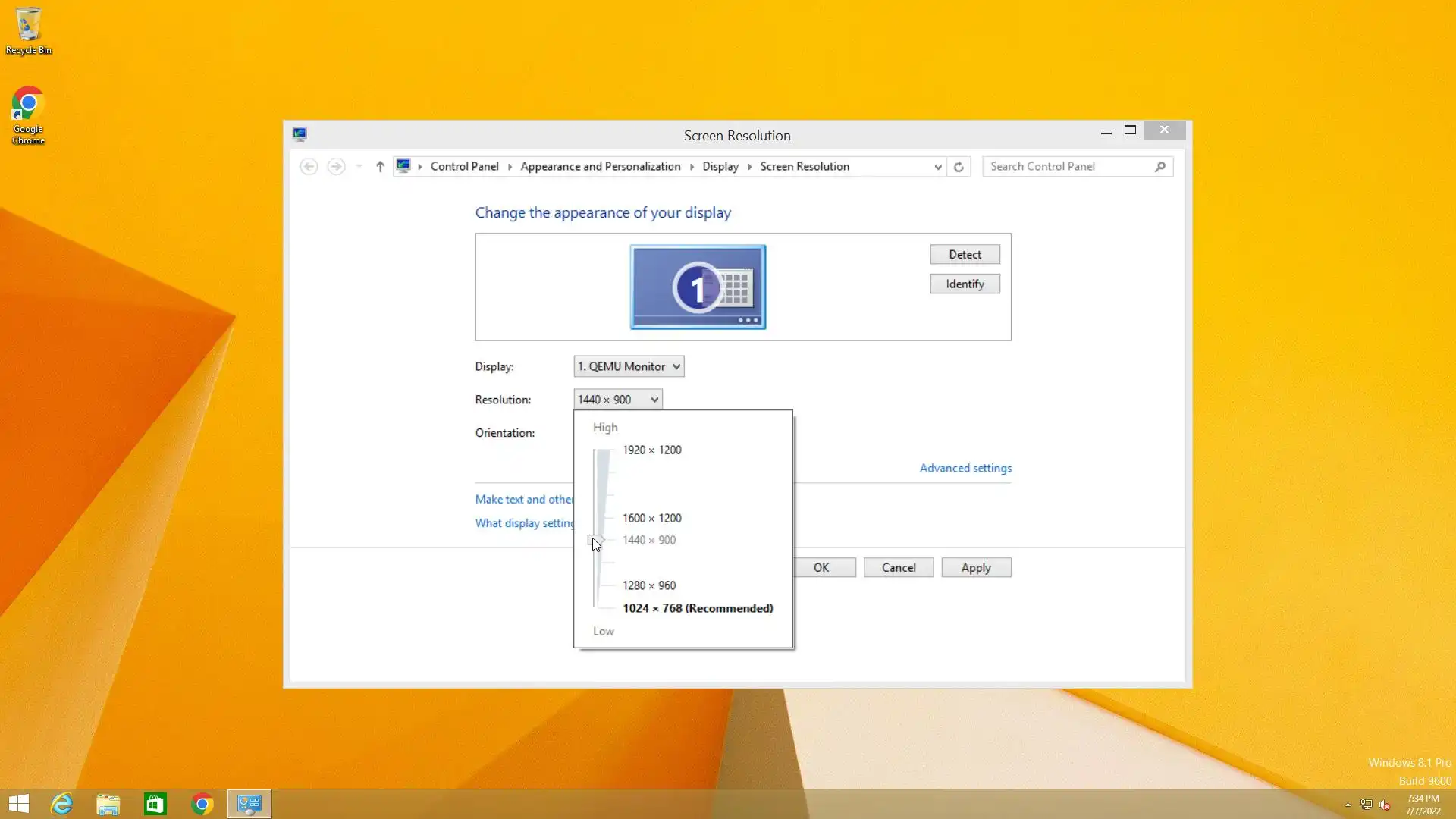Click the muted volume tray icon
1456x819 pixels.
click(1385, 805)
